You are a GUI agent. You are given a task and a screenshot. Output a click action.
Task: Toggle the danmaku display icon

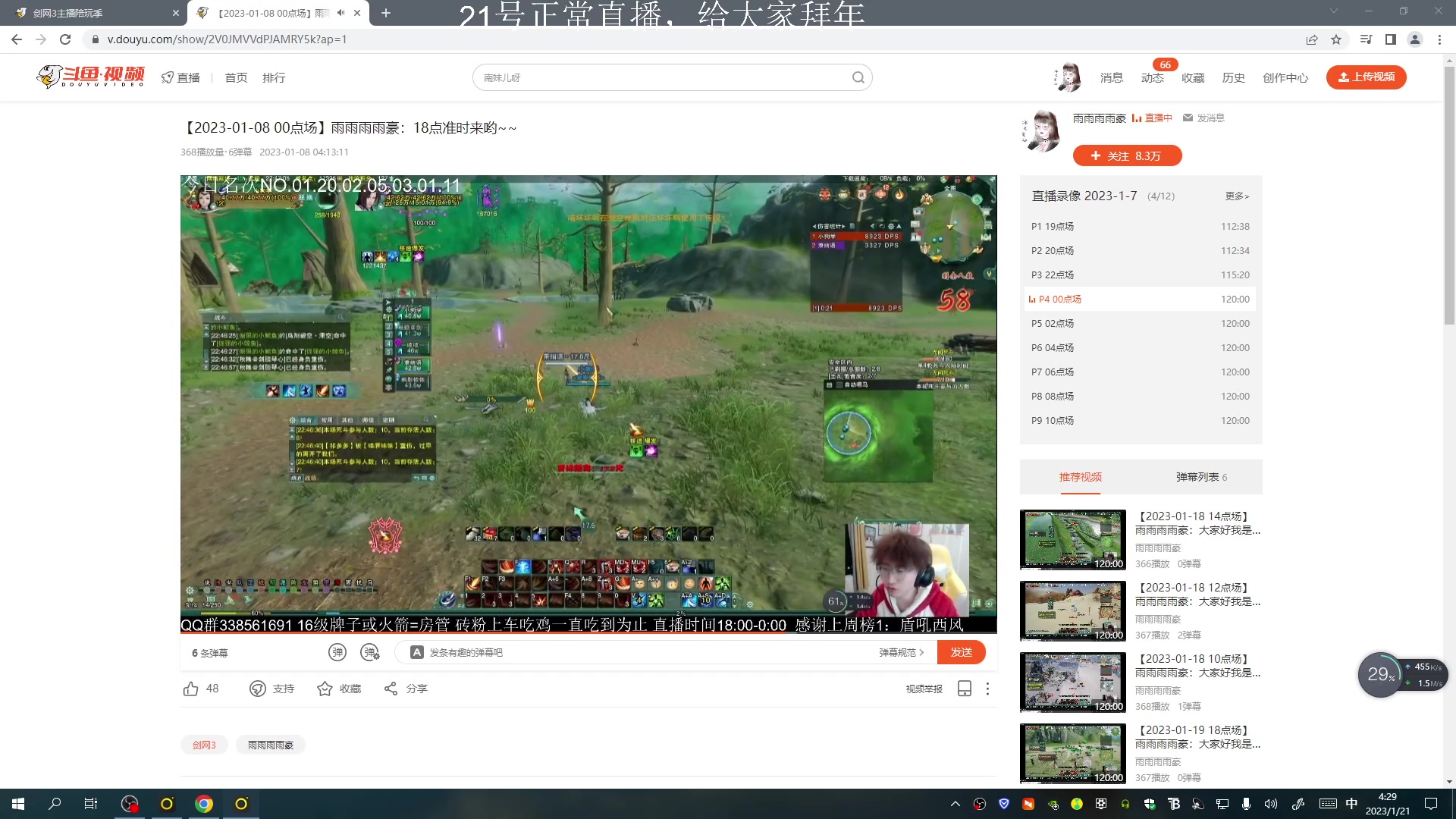click(337, 652)
